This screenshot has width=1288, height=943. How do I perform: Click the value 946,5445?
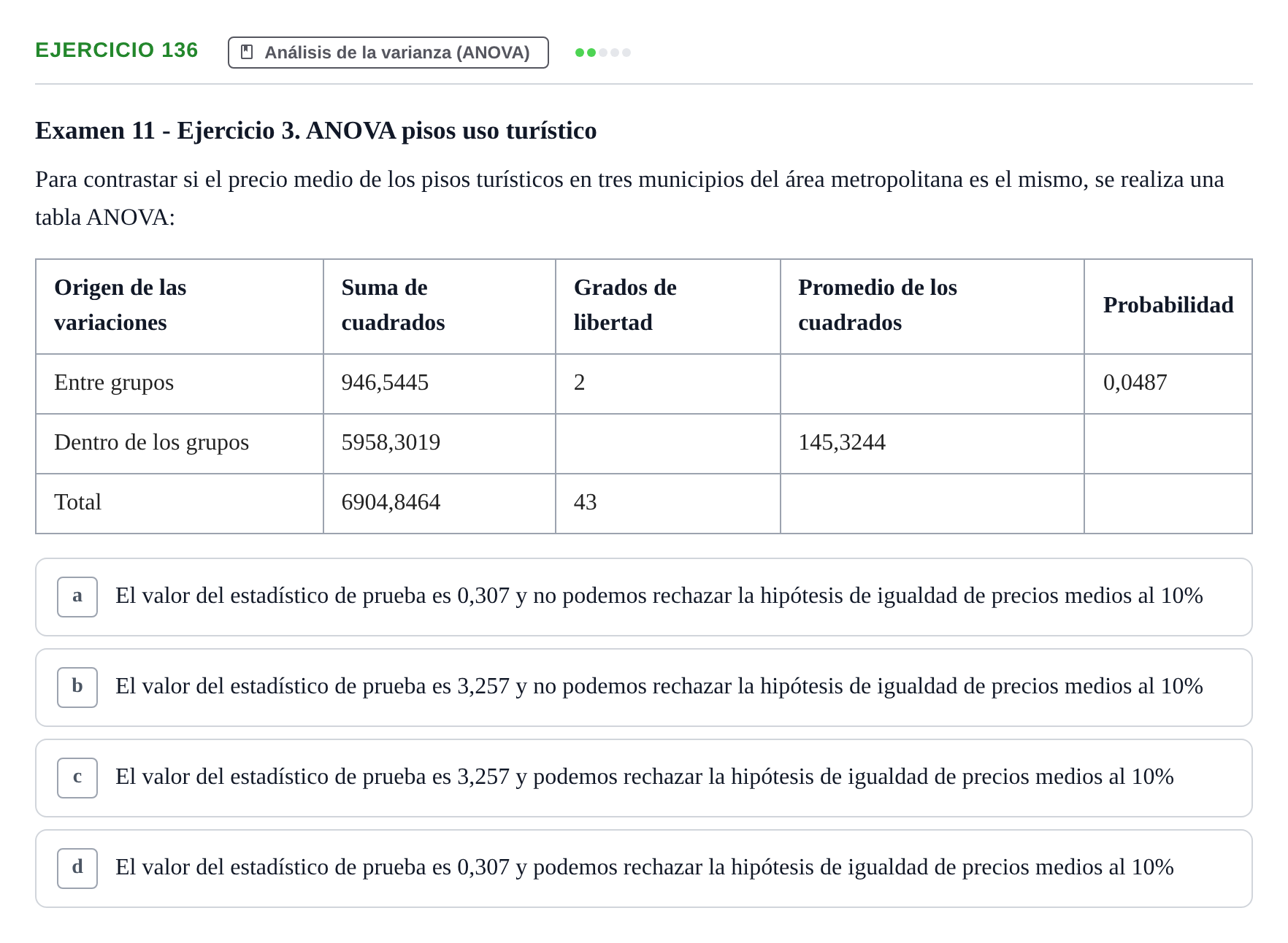coord(385,383)
